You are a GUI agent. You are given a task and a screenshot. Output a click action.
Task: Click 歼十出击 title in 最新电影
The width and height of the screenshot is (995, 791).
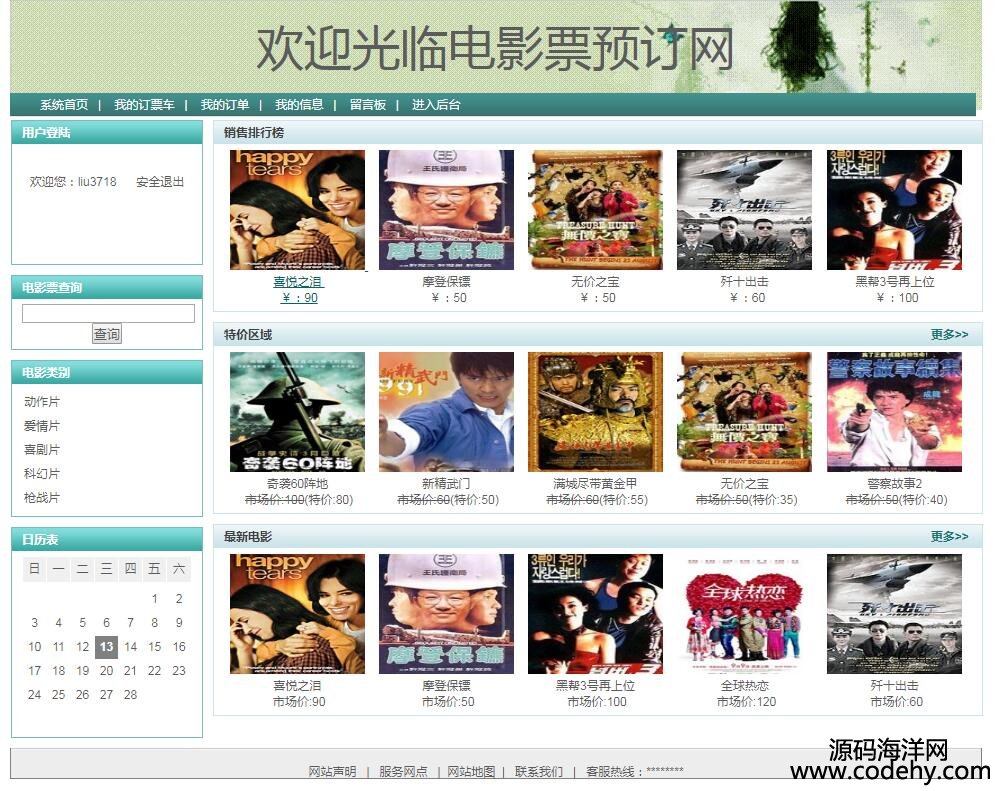click(895, 686)
